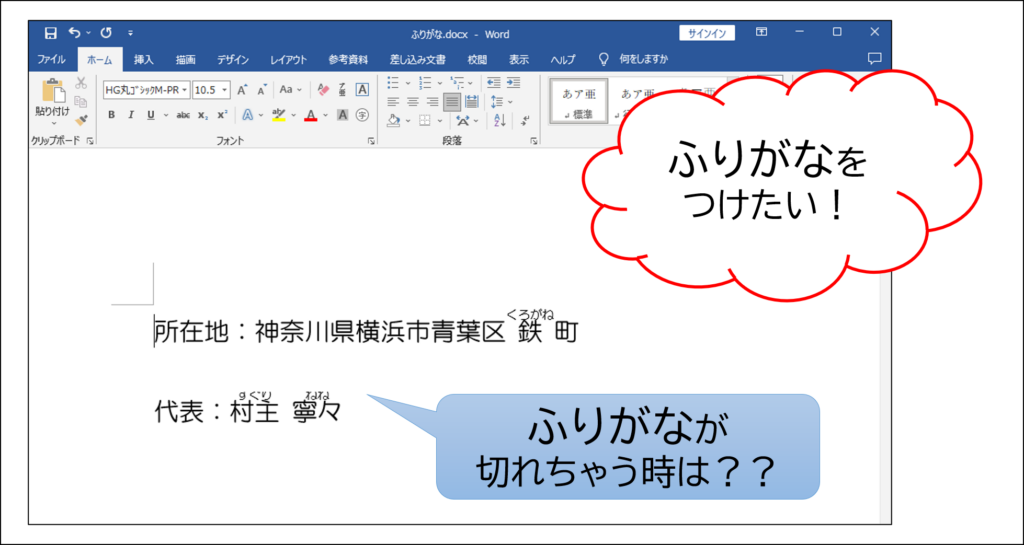
Task: Apply the red font color swatch
Action: click(310, 116)
